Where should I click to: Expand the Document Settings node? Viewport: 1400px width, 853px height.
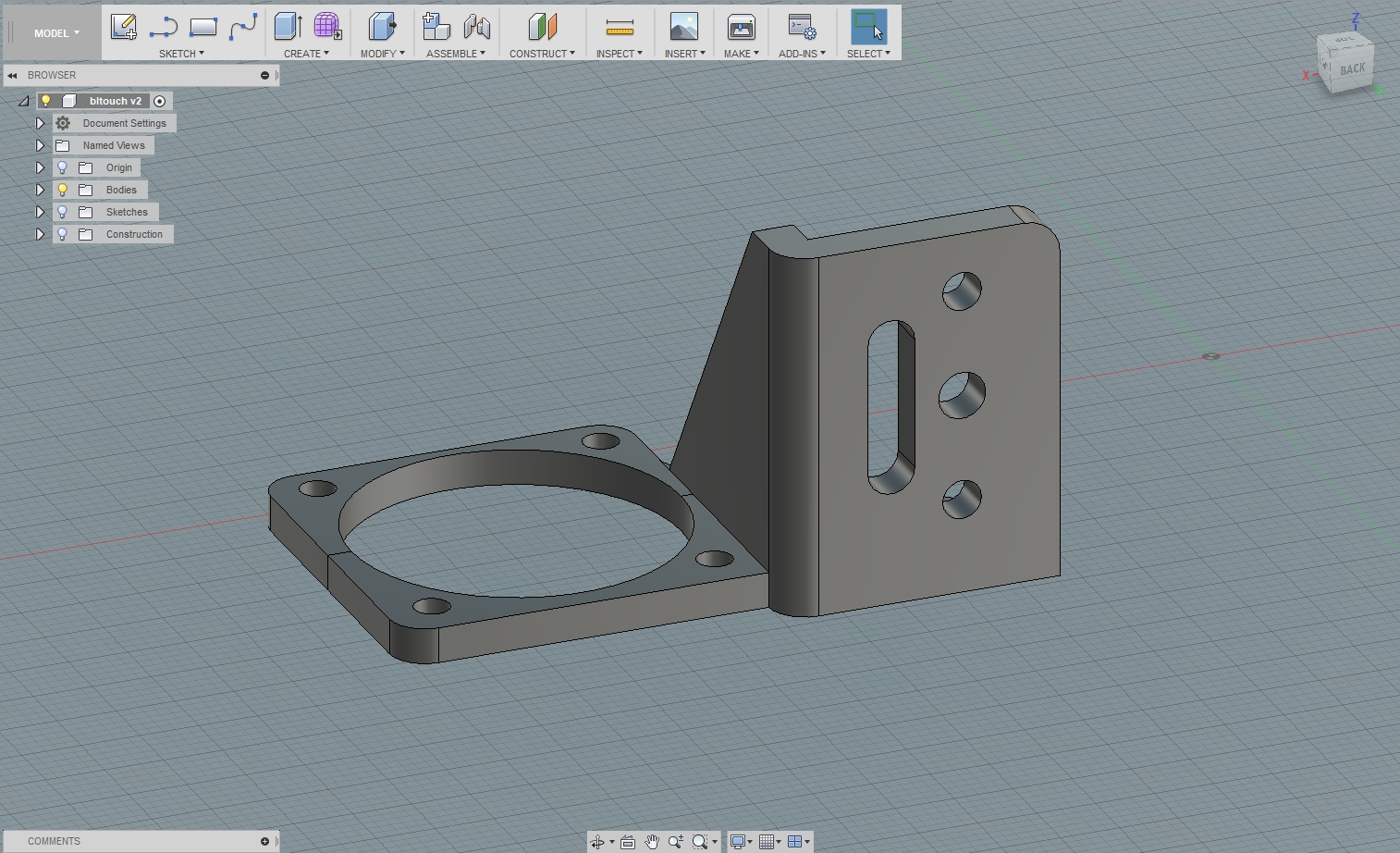click(x=40, y=123)
